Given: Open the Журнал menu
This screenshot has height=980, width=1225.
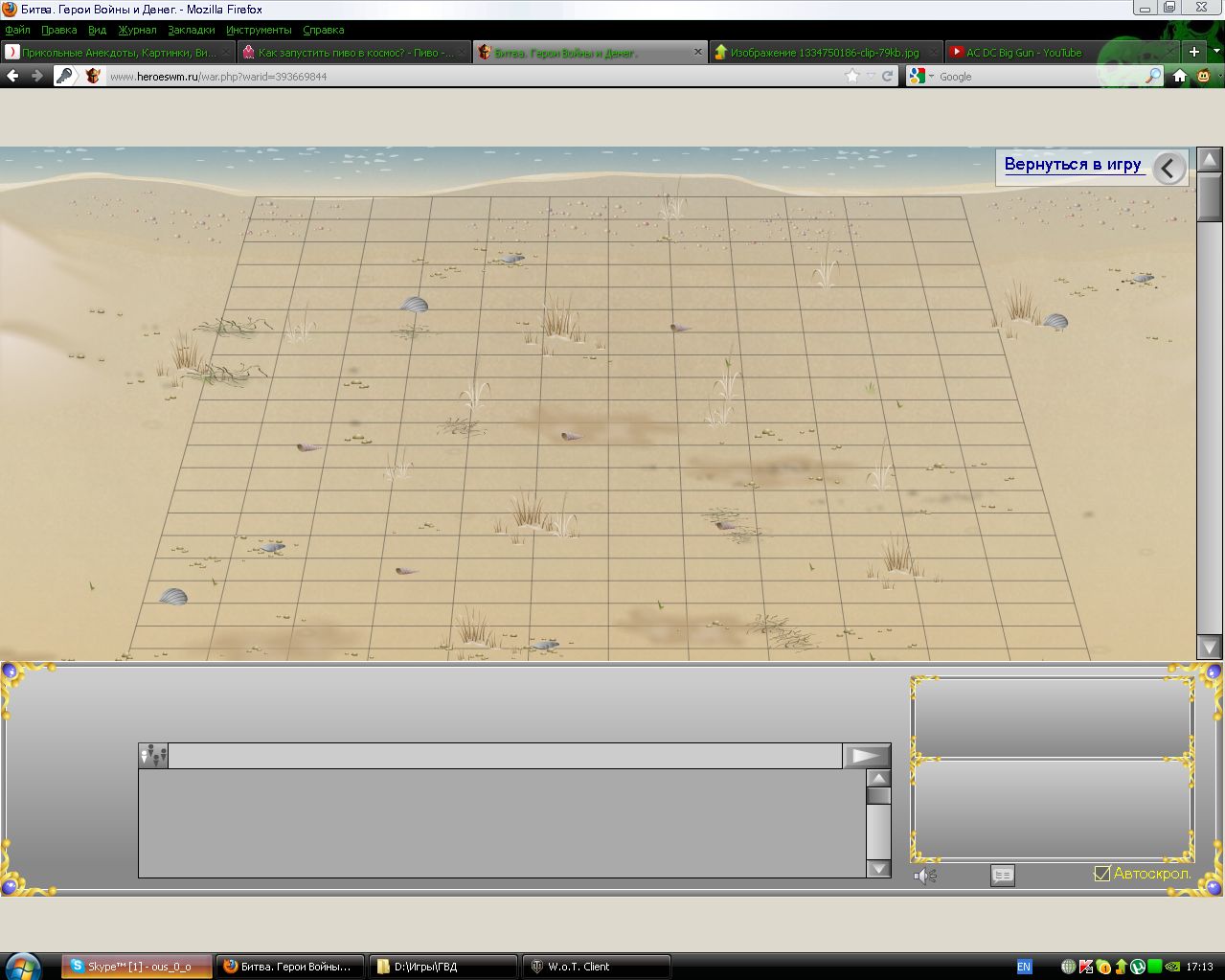Looking at the screenshot, I should [137, 30].
